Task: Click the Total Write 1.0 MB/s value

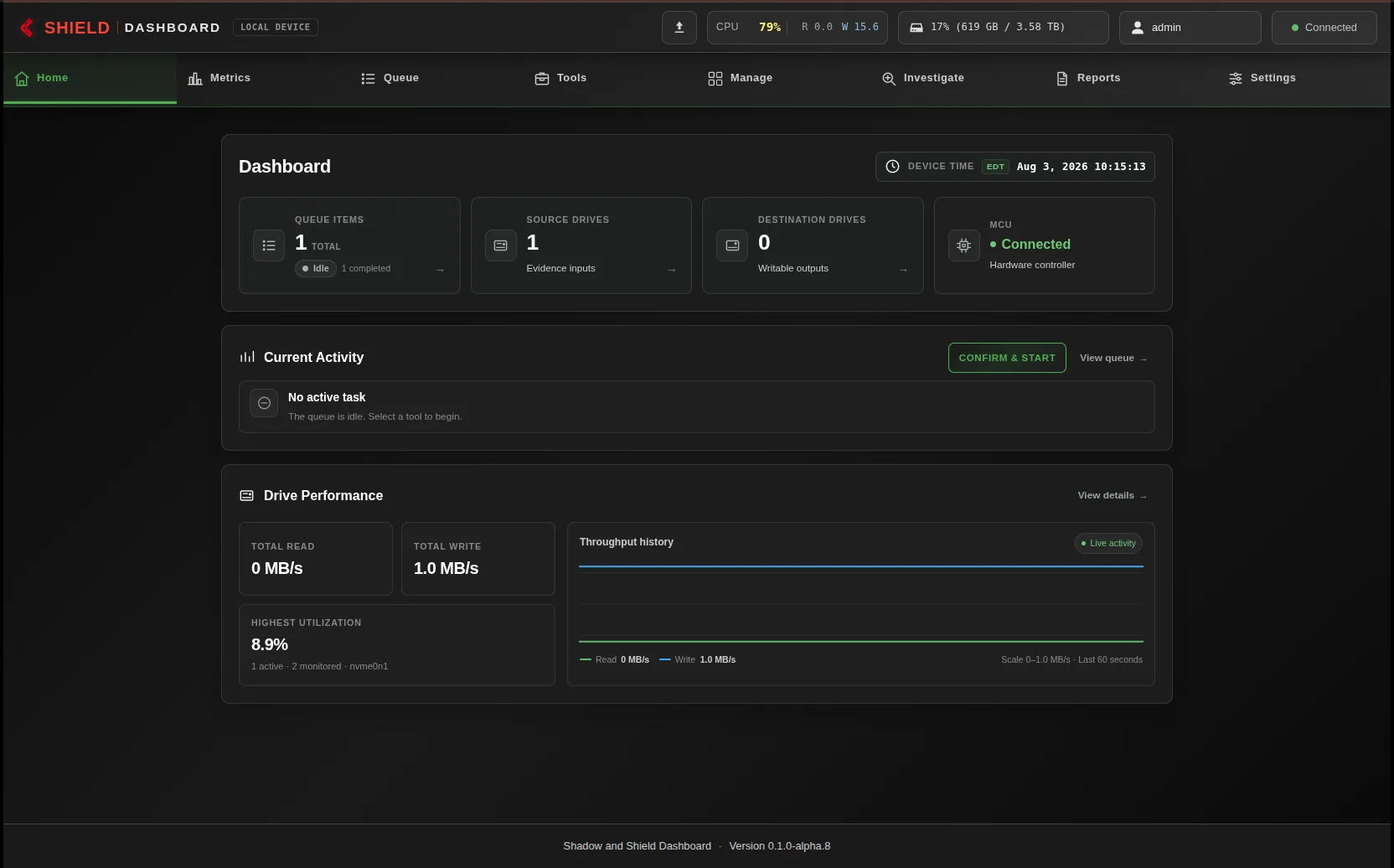Action: [446, 569]
